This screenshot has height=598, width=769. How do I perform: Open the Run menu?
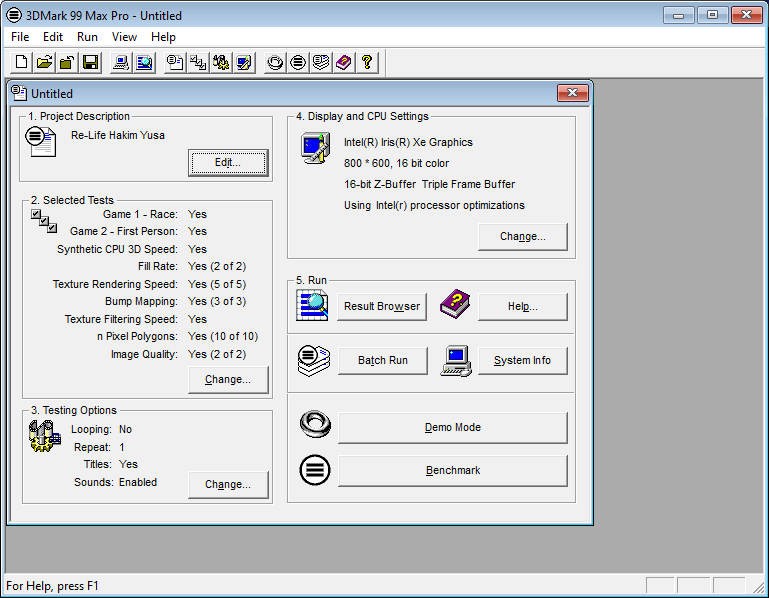[87, 37]
